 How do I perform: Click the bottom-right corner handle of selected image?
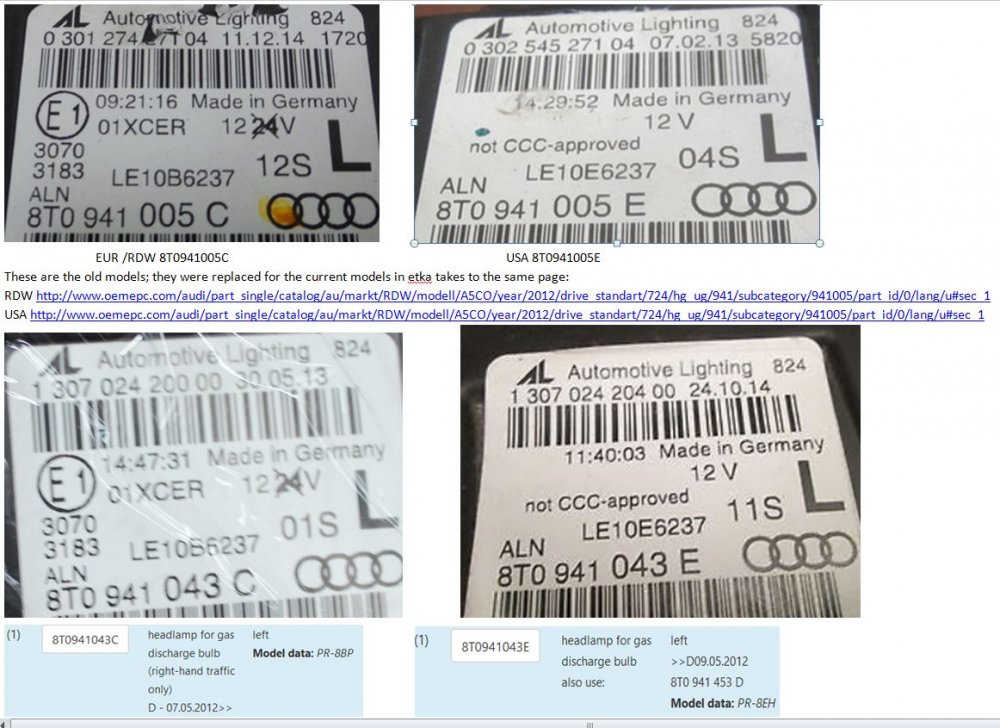tap(820, 243)
